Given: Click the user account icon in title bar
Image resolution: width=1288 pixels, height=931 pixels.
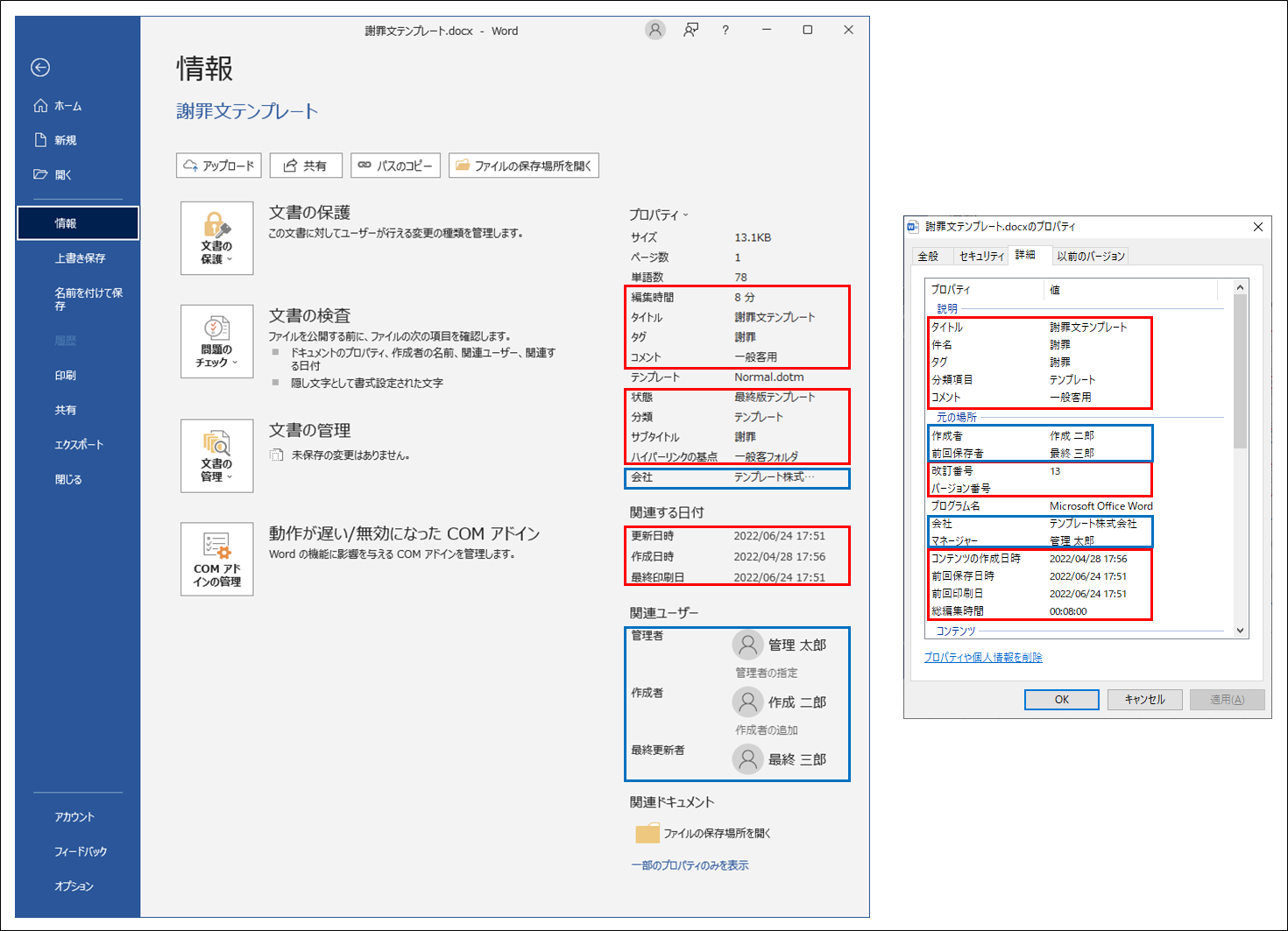Looking at the screenshot, I should coord(655,30).
